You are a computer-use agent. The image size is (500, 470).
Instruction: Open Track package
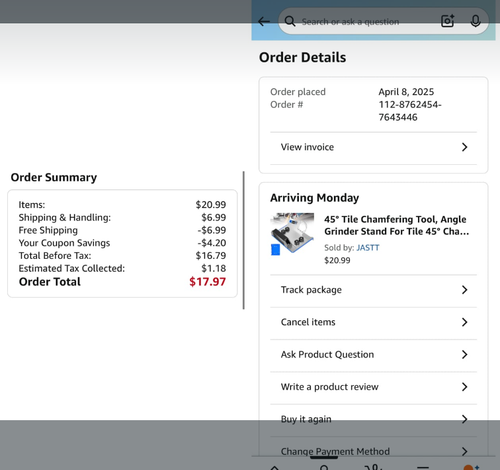pos(373,290)
